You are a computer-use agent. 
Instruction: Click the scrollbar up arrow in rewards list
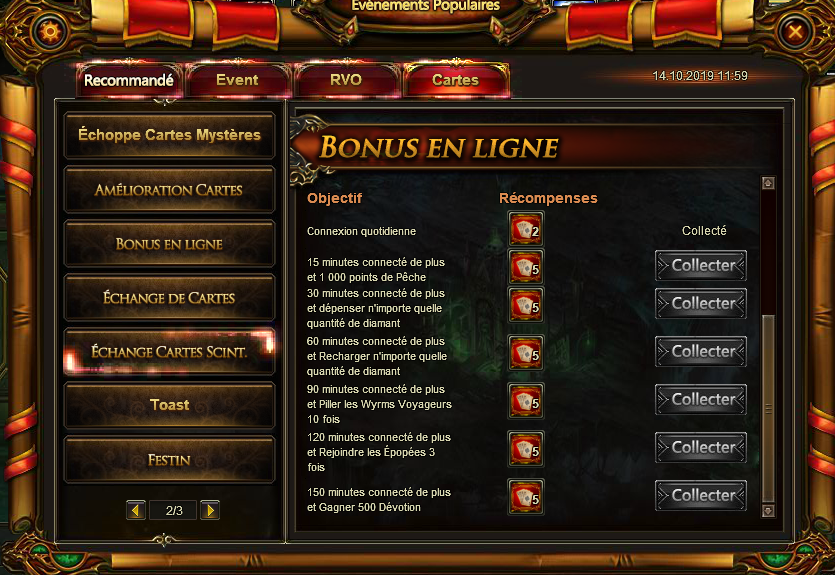768,183
